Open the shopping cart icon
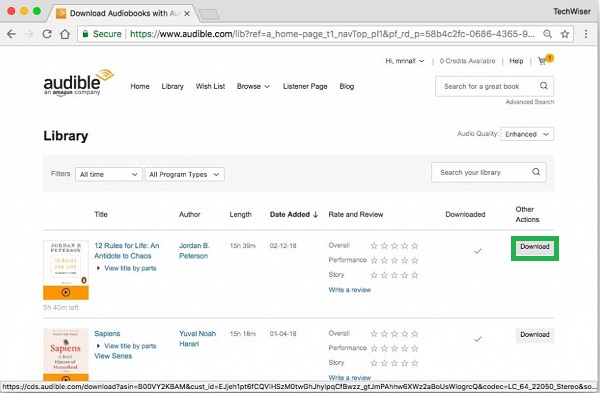The height and width of the screenshot is (393, 600). pos(543,61)
